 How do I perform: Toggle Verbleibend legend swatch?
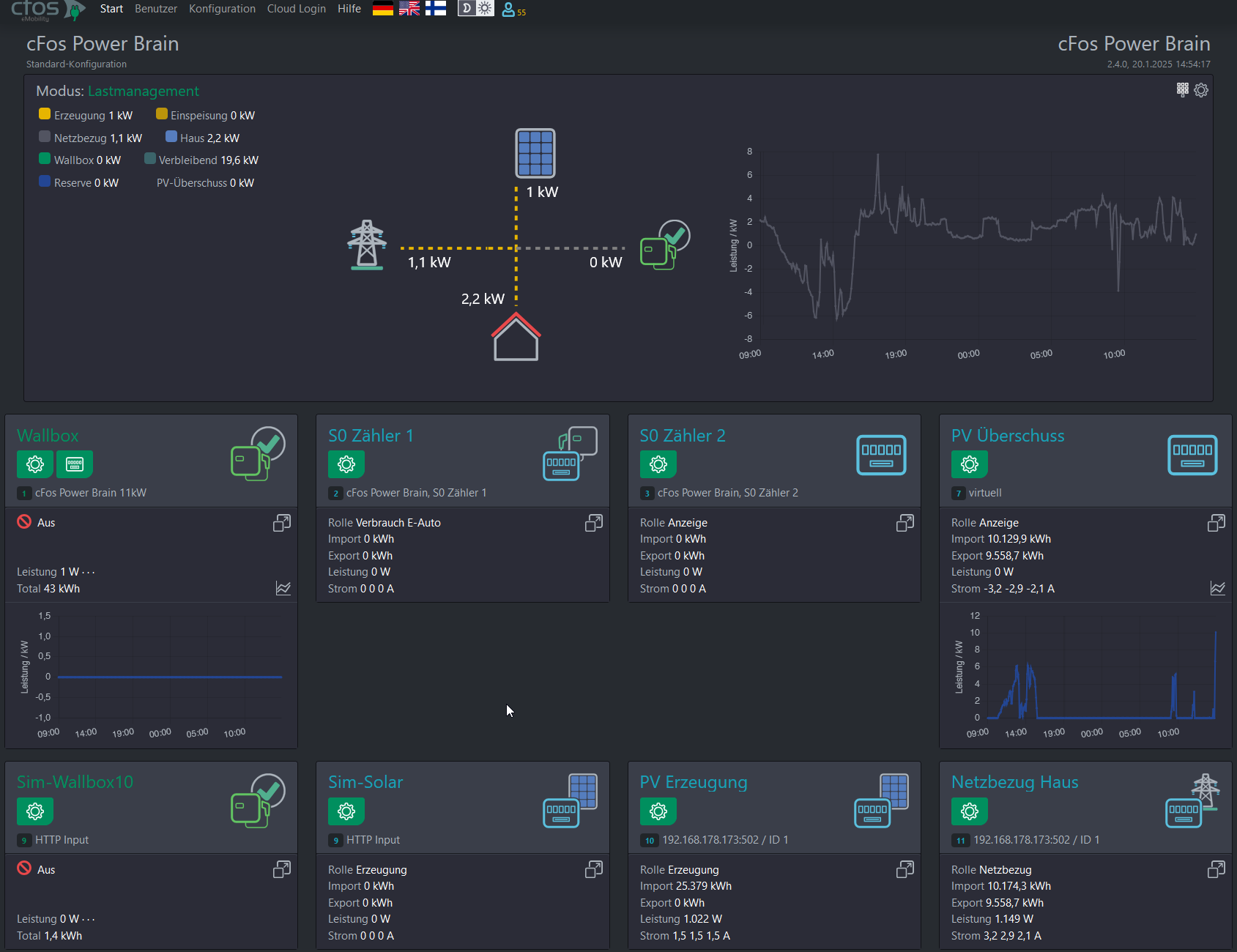[x=150, y=159]
